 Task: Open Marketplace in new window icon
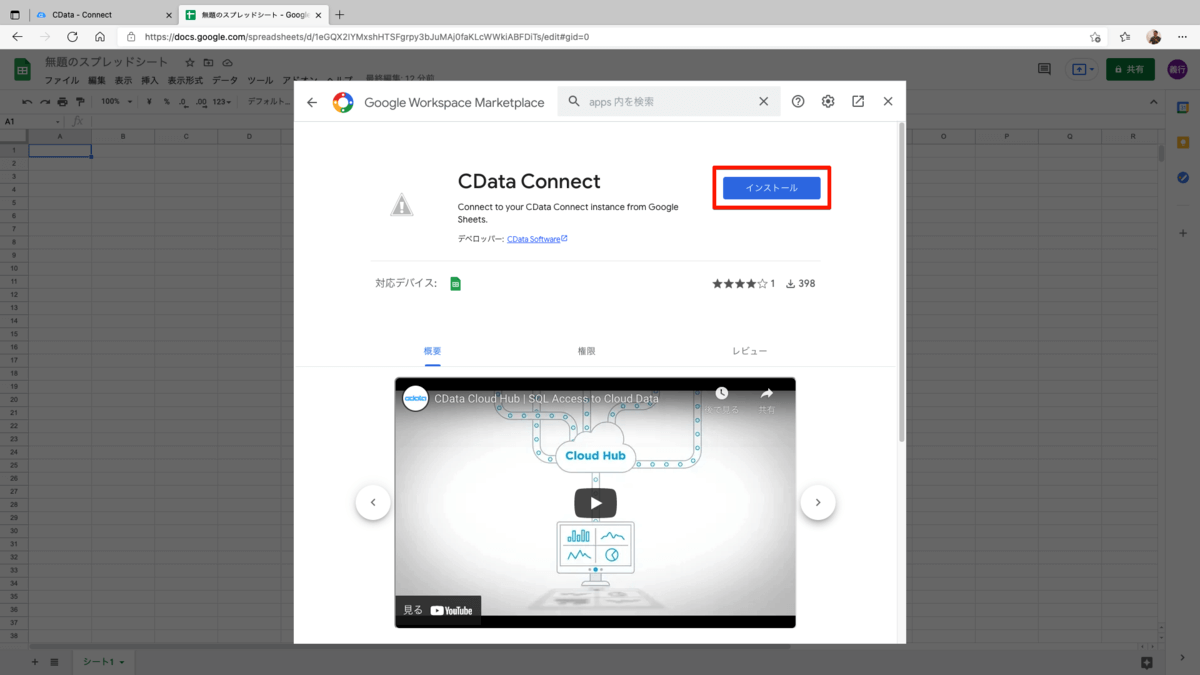(x=858, y=101)
